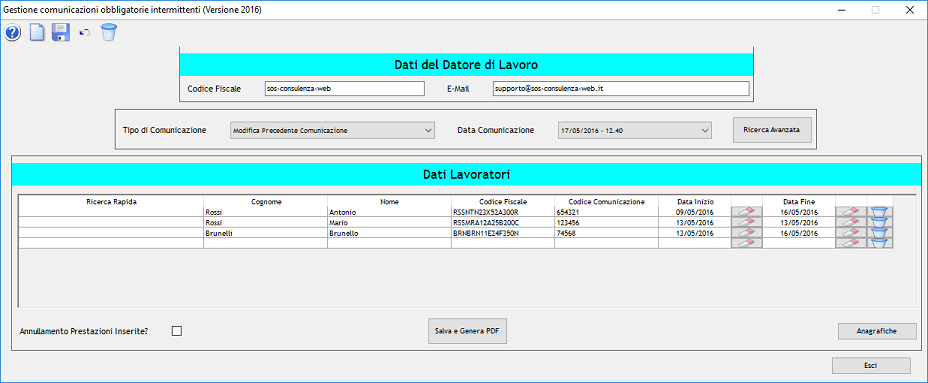
Task: Click Data Fine eraser in empty row
Action: [851, 243]
